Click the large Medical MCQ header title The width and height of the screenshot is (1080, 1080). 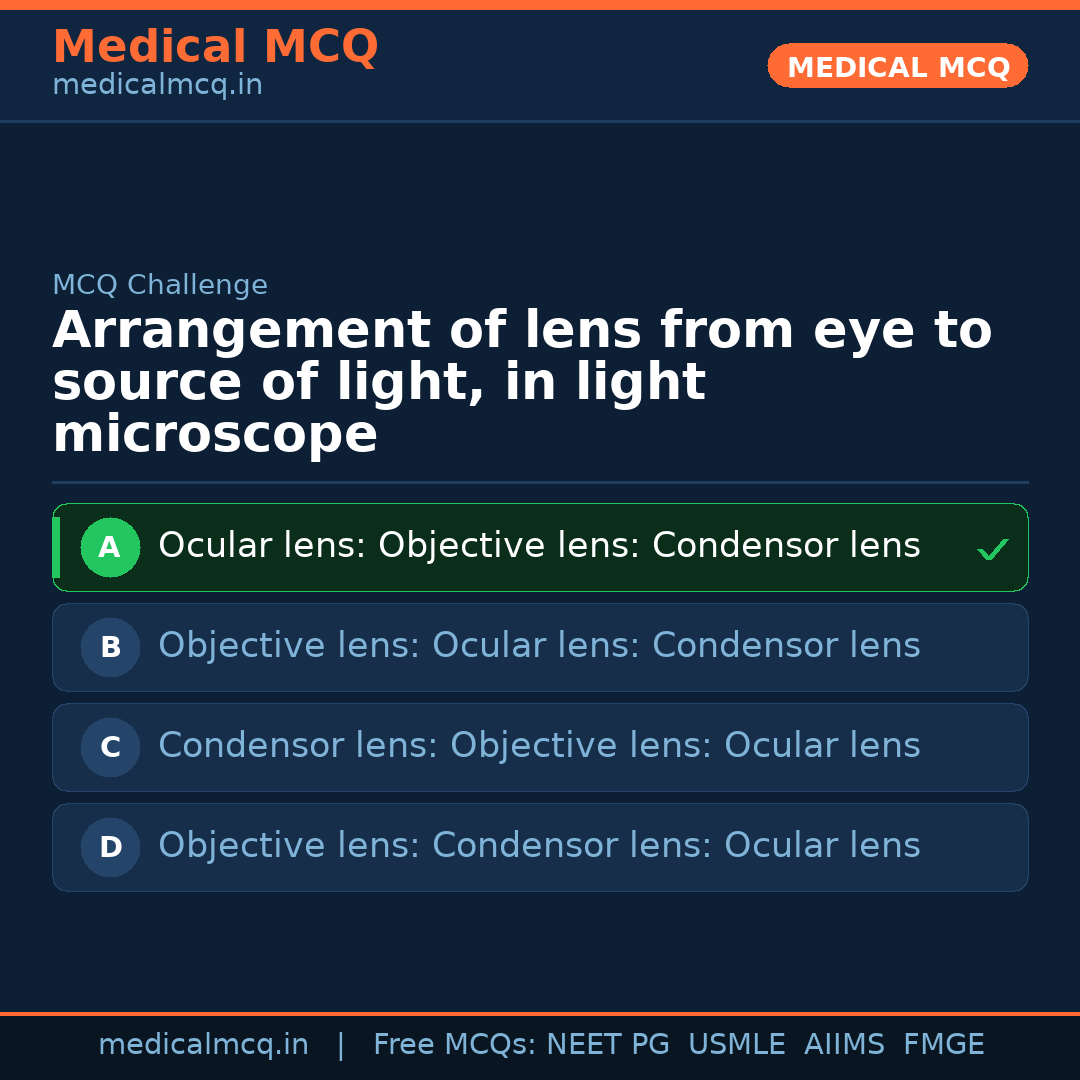pos(215,47)
